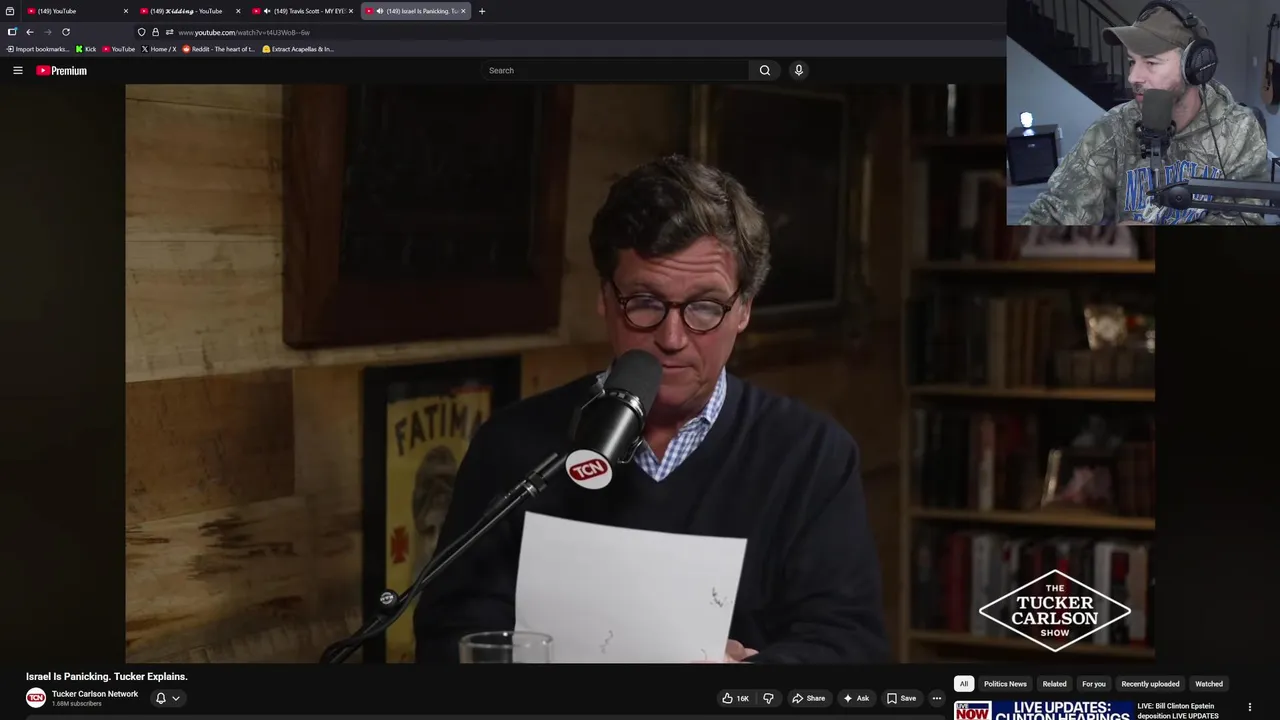Open site permissions icon in address bar
The height and width of the screenshot is (720, 1280).
tap(169, 32)
